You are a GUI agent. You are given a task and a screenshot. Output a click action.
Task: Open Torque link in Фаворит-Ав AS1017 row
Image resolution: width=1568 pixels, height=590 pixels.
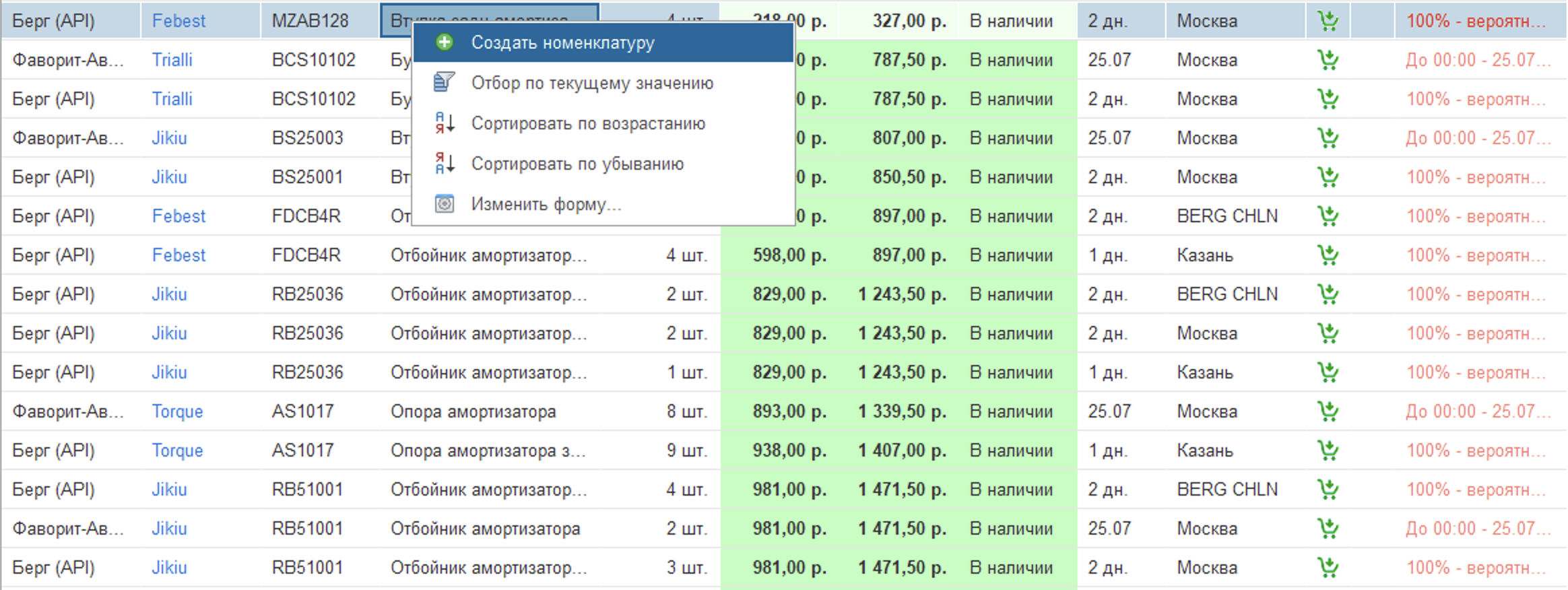pos(177,412)
